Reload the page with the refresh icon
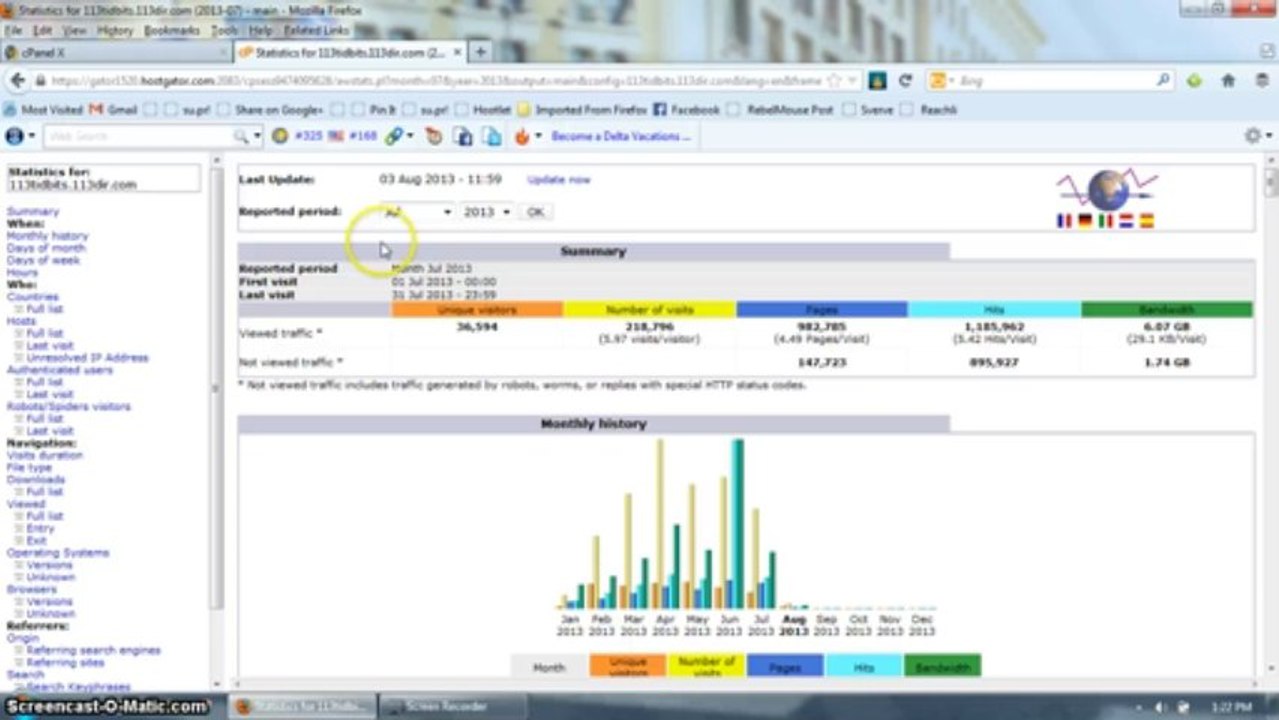Image resolution: width=1279 pixels, height=720 pixels. [x=906, y=81]
